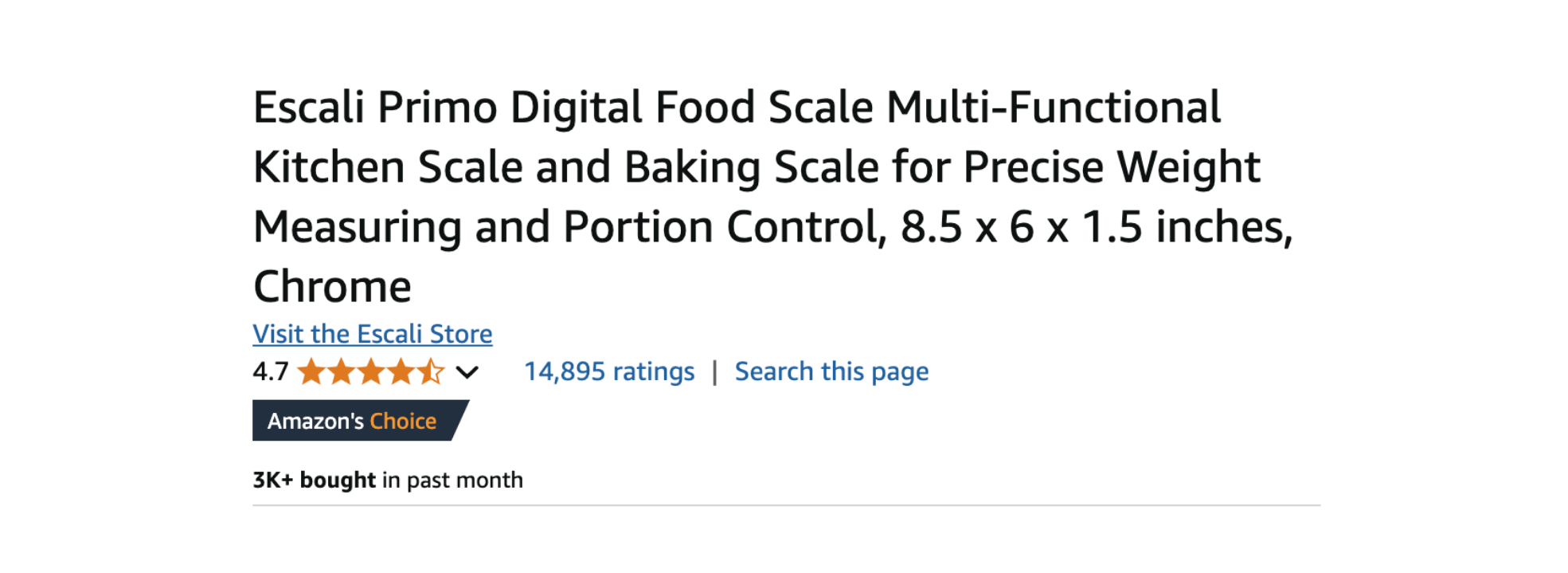Select the fourth orange rating star
The height and width of the screenshot is (573, 1568).
click(401, 371)
